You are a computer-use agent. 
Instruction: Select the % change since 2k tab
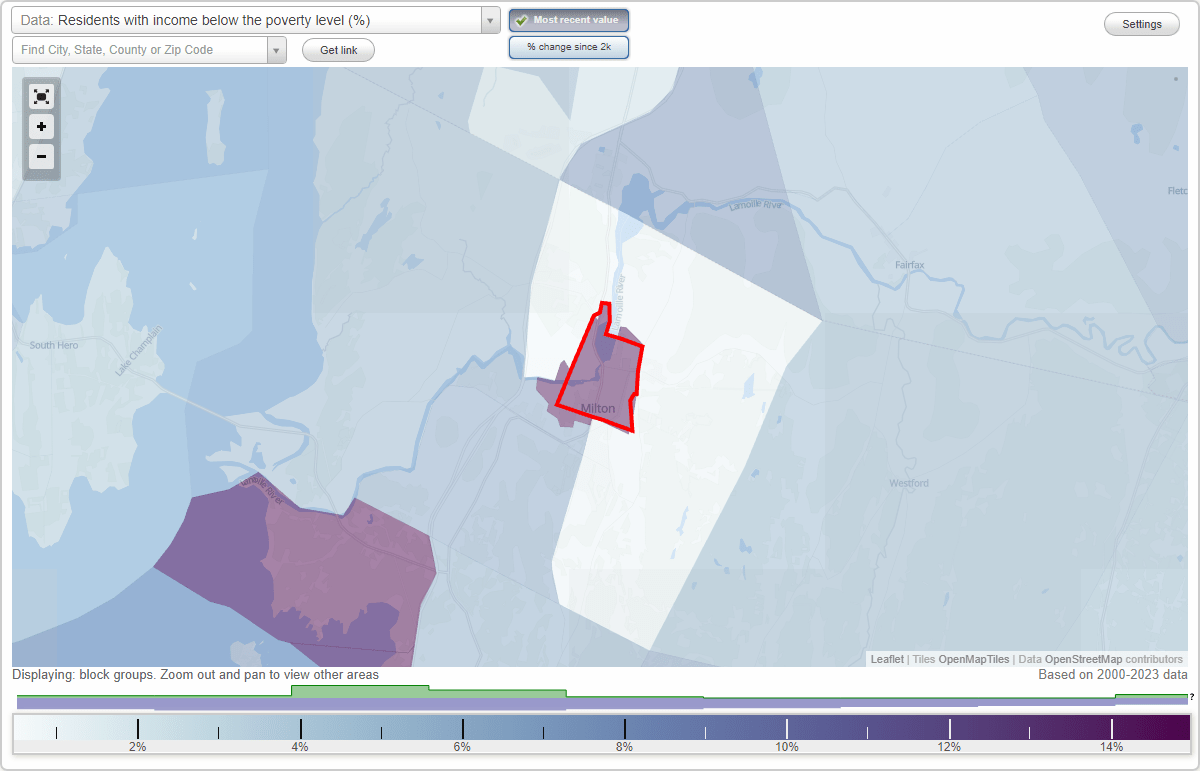(568, 46)
